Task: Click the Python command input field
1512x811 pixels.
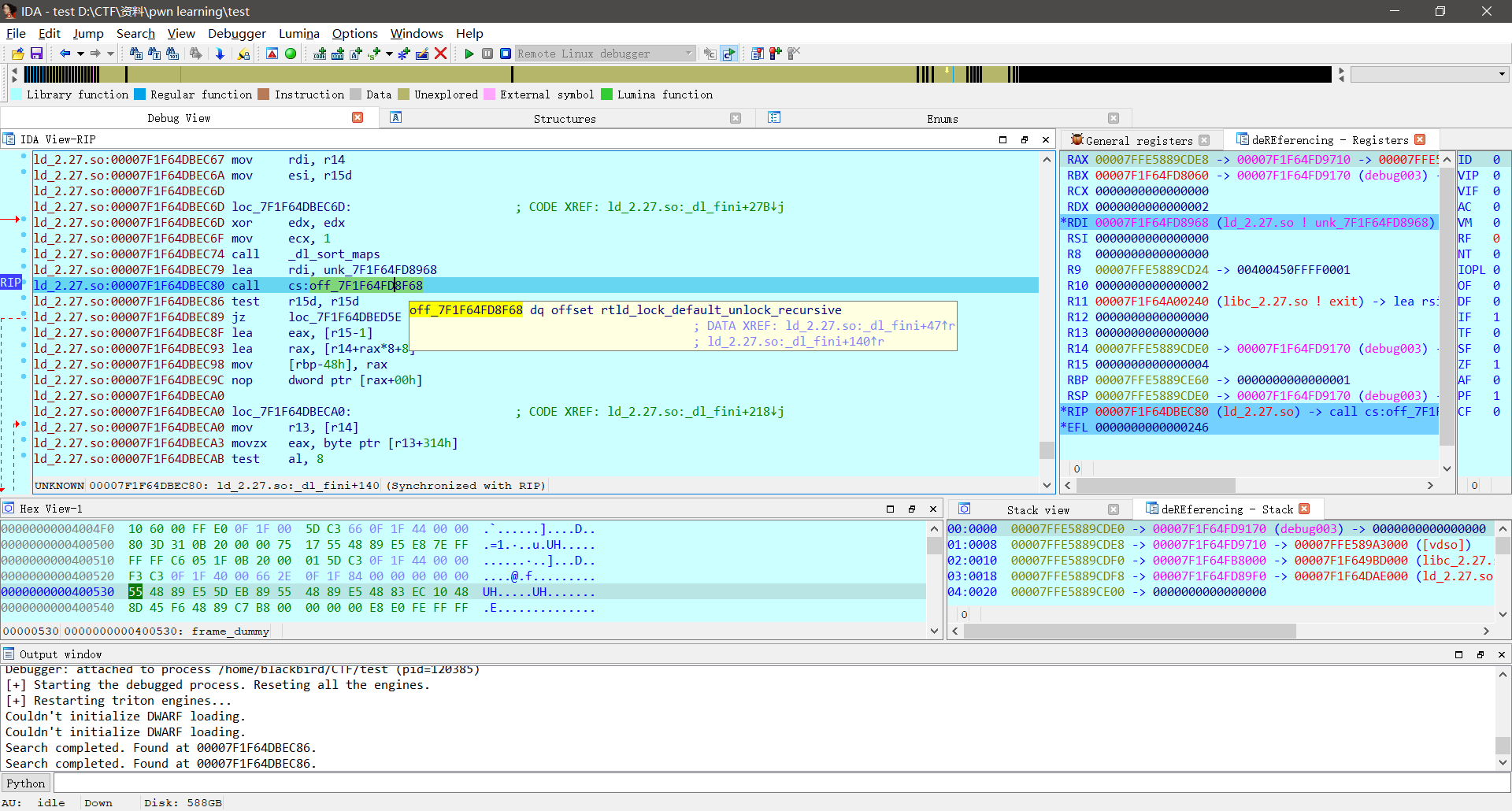Action: point(780,783)
